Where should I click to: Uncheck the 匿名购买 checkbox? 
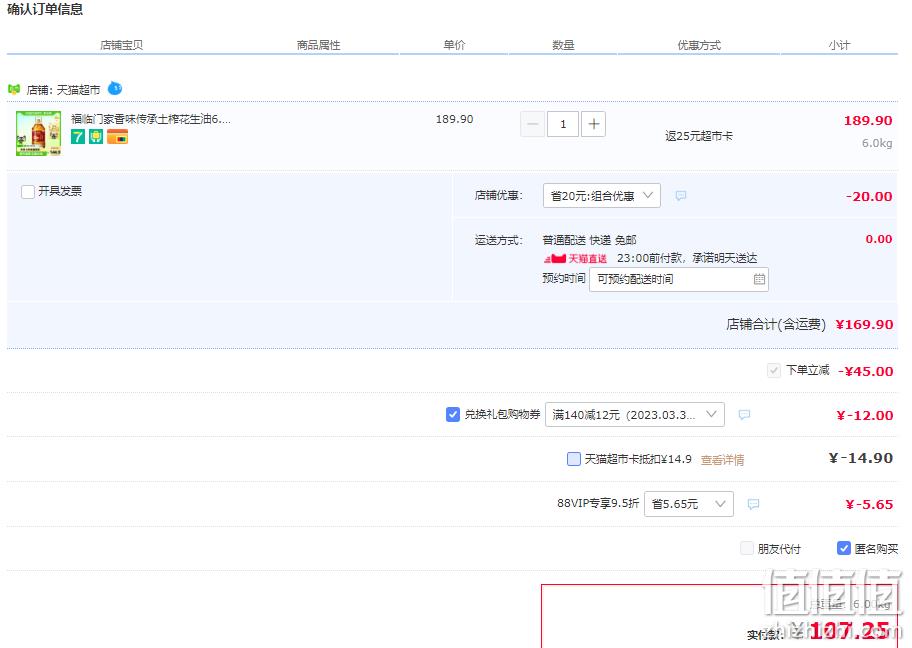click(843, 548)
